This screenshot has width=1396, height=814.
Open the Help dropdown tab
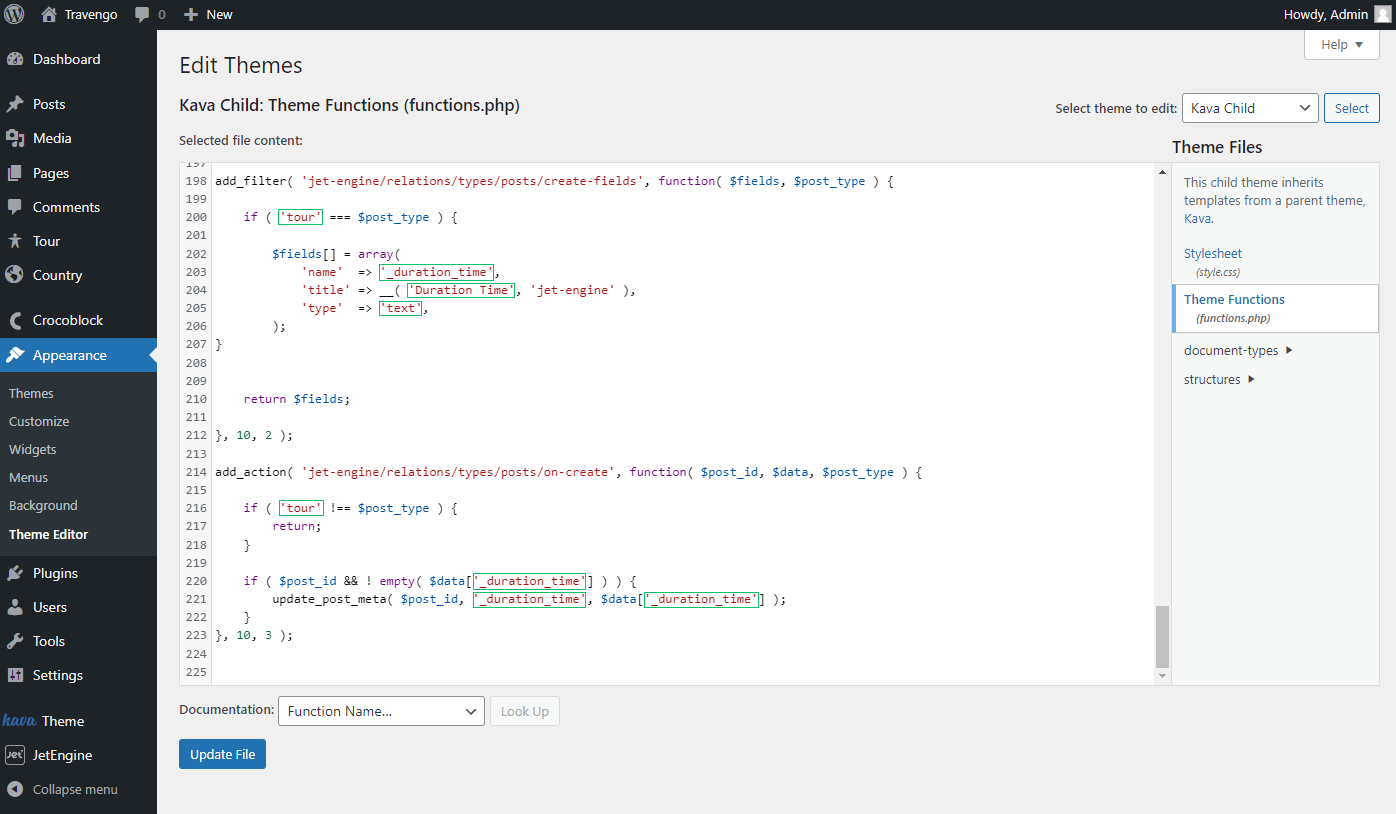pos(1342,45)
